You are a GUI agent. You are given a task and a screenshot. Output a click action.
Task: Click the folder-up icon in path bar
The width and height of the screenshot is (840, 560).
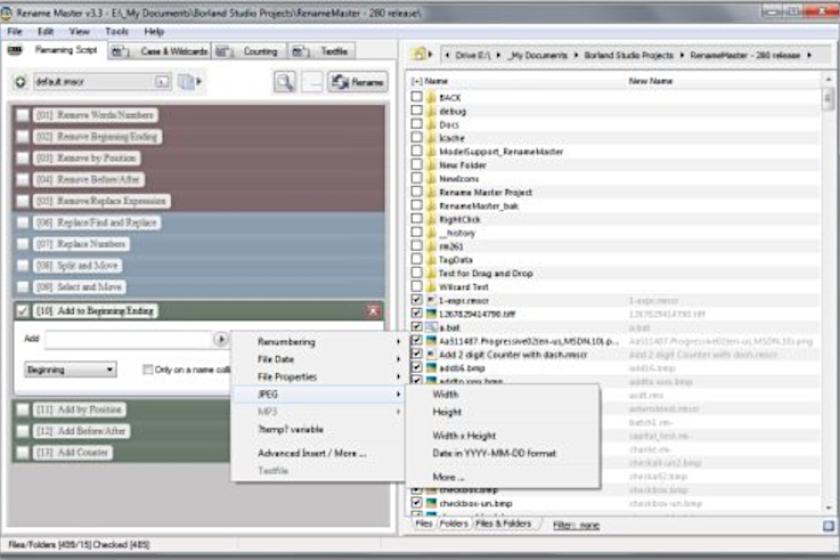click(419, 54)
